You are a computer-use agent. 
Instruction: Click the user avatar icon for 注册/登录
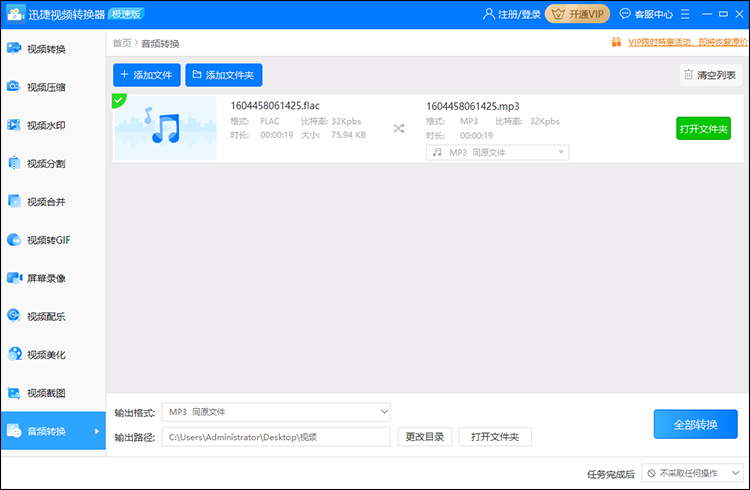click(x=488, y=14)
